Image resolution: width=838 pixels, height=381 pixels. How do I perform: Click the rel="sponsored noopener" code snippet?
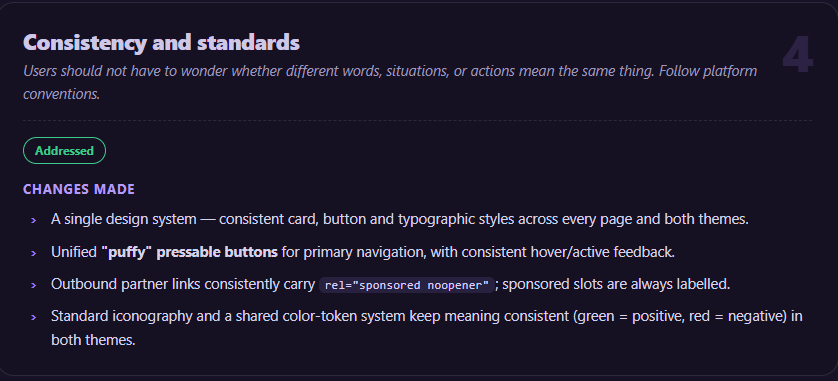pos(407,285)
